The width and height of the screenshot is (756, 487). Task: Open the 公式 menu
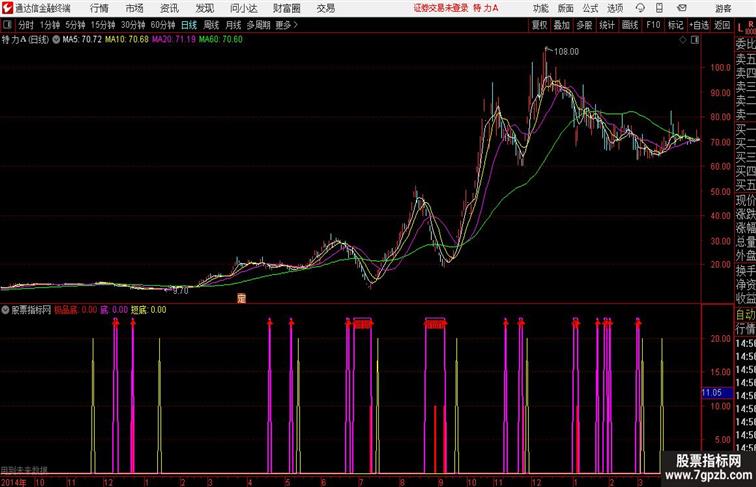point(590,8)
